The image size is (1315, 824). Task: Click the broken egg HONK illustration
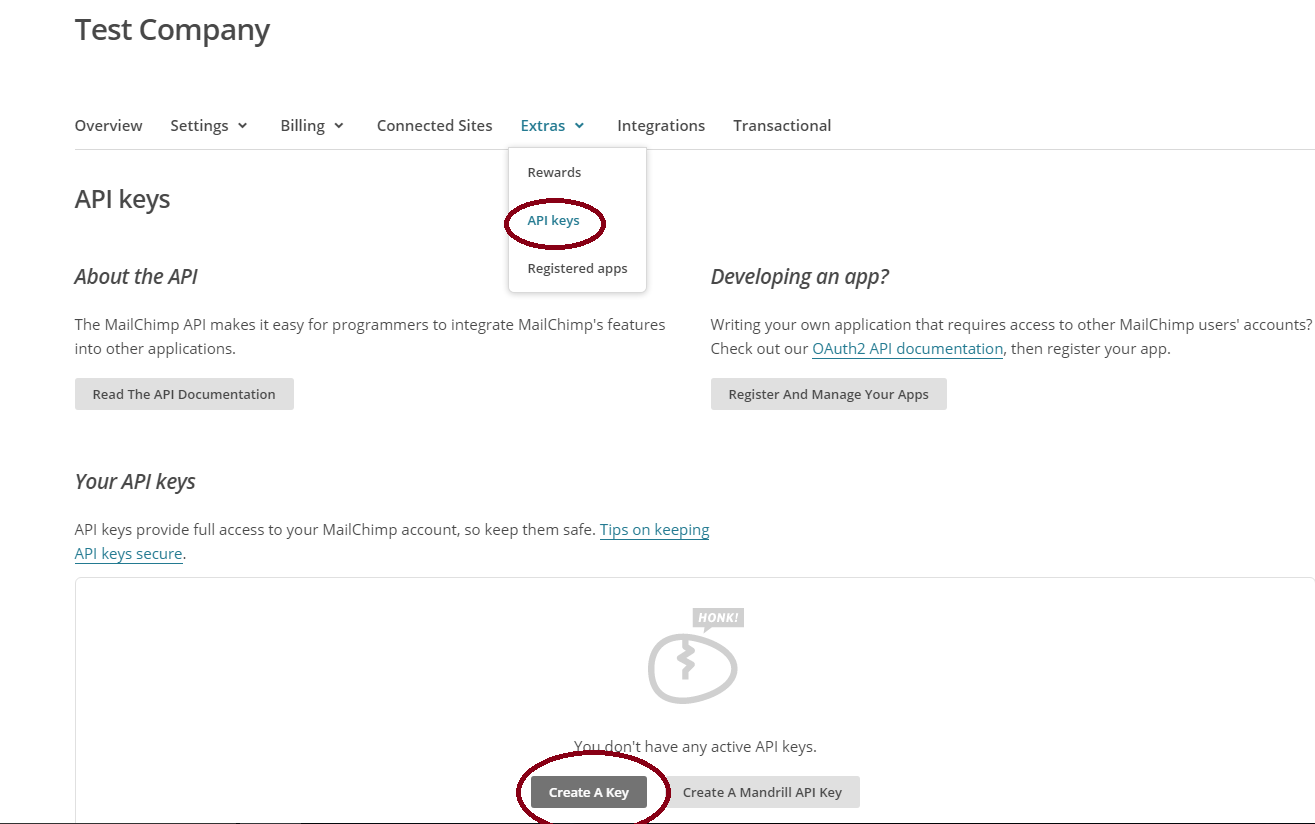pyautogui.click(x=695, y=656)
